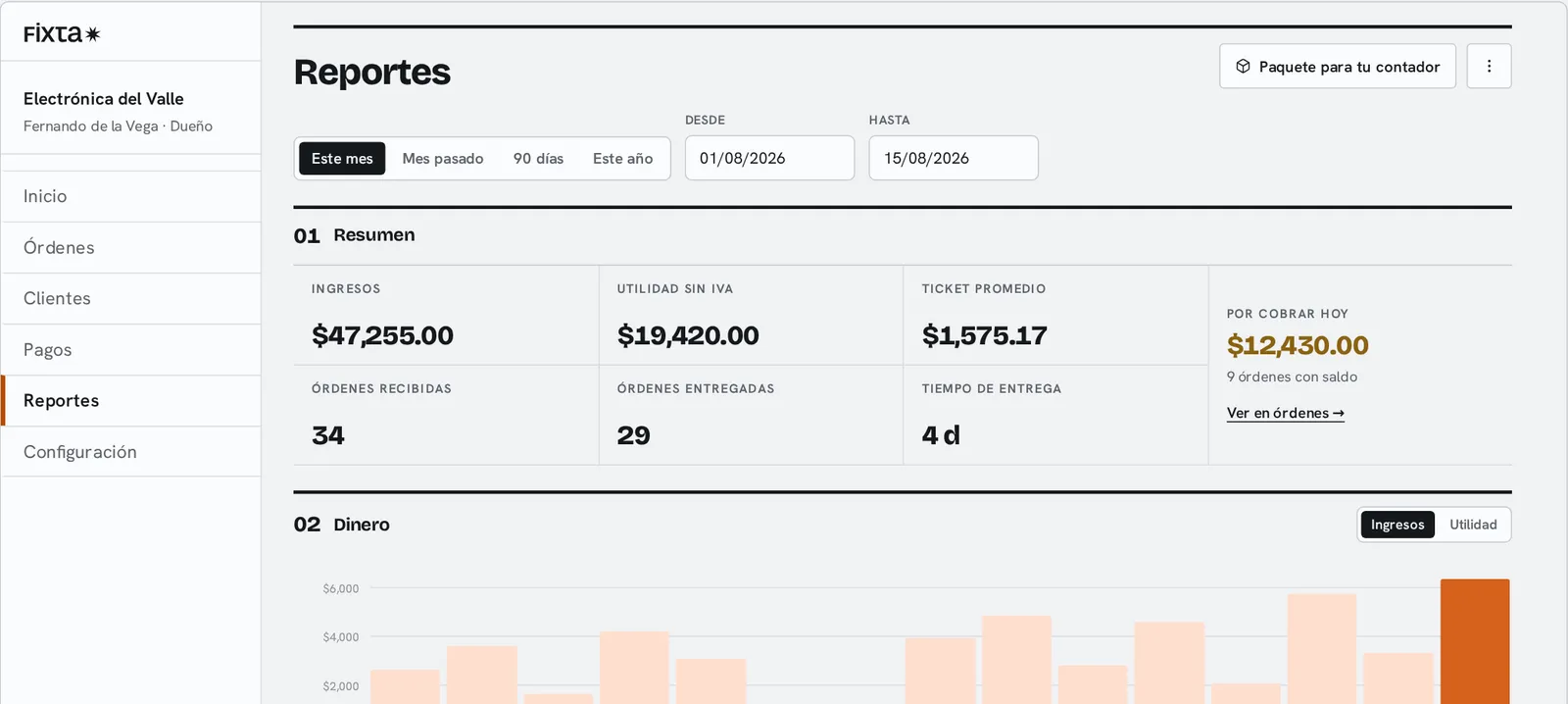The width and height of the screenshot is (1568, 704).
Task: Select the 90 días period
Action: (538, 158)
